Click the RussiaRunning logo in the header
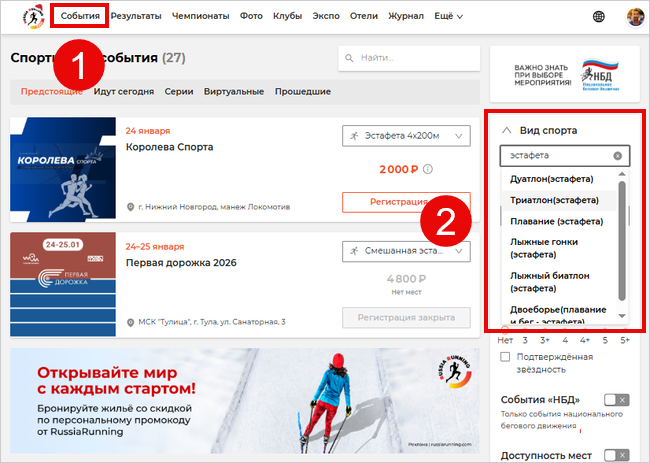 coord(33,16)
